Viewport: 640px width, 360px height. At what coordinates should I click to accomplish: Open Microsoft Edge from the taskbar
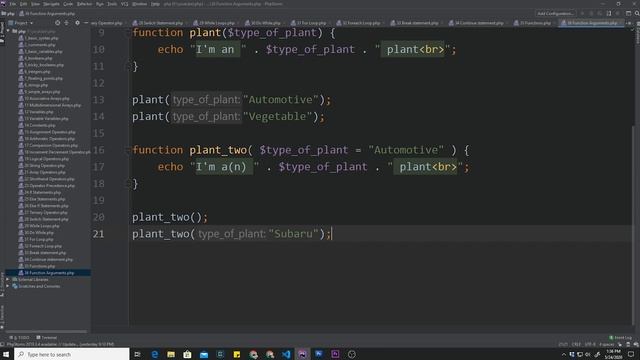(x=154, y=354)
